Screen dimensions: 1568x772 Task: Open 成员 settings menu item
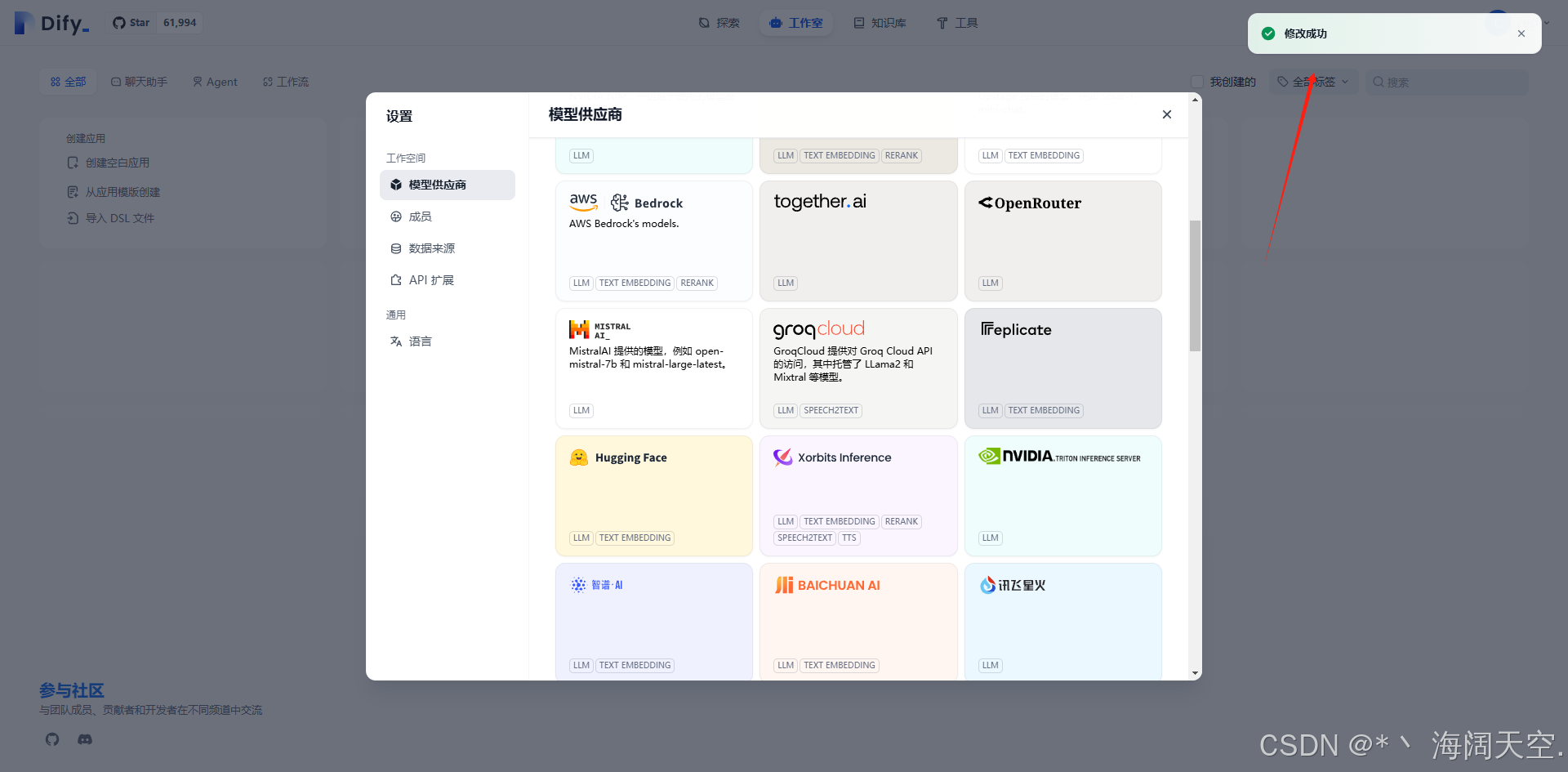point(448,216)
